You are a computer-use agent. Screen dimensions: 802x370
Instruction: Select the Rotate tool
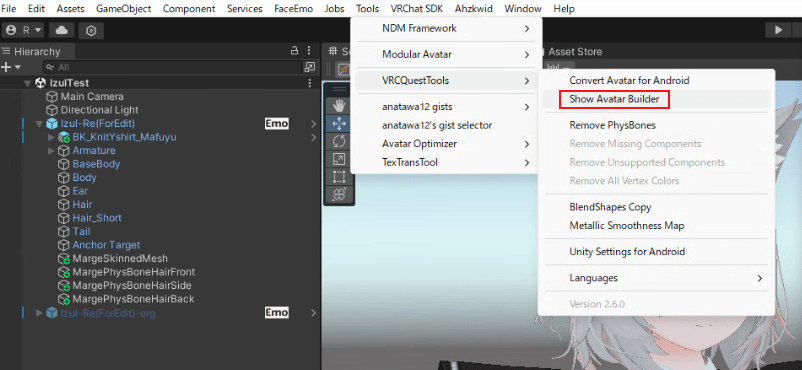pyautogui.click(x=339, y=141)
